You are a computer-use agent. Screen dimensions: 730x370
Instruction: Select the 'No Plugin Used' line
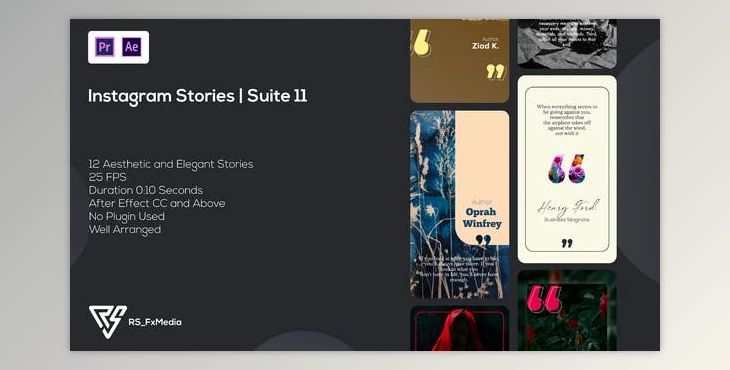click(127, 216)
